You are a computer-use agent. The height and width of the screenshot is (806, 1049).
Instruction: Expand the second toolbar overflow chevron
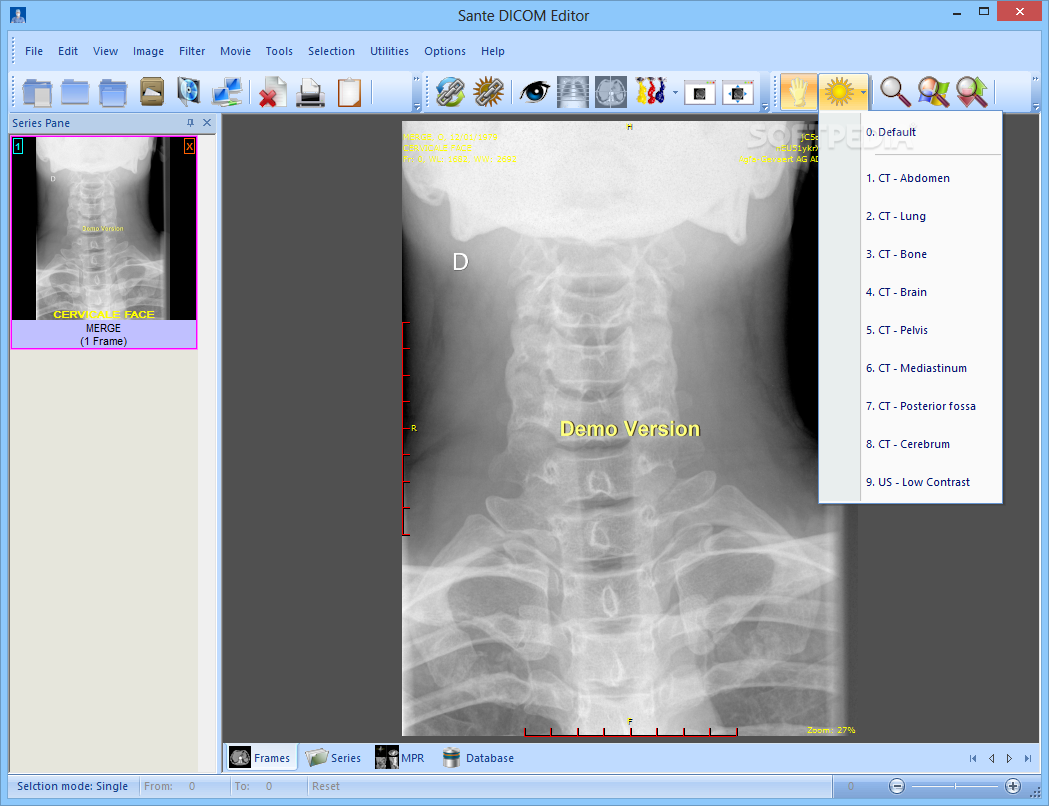765,107
